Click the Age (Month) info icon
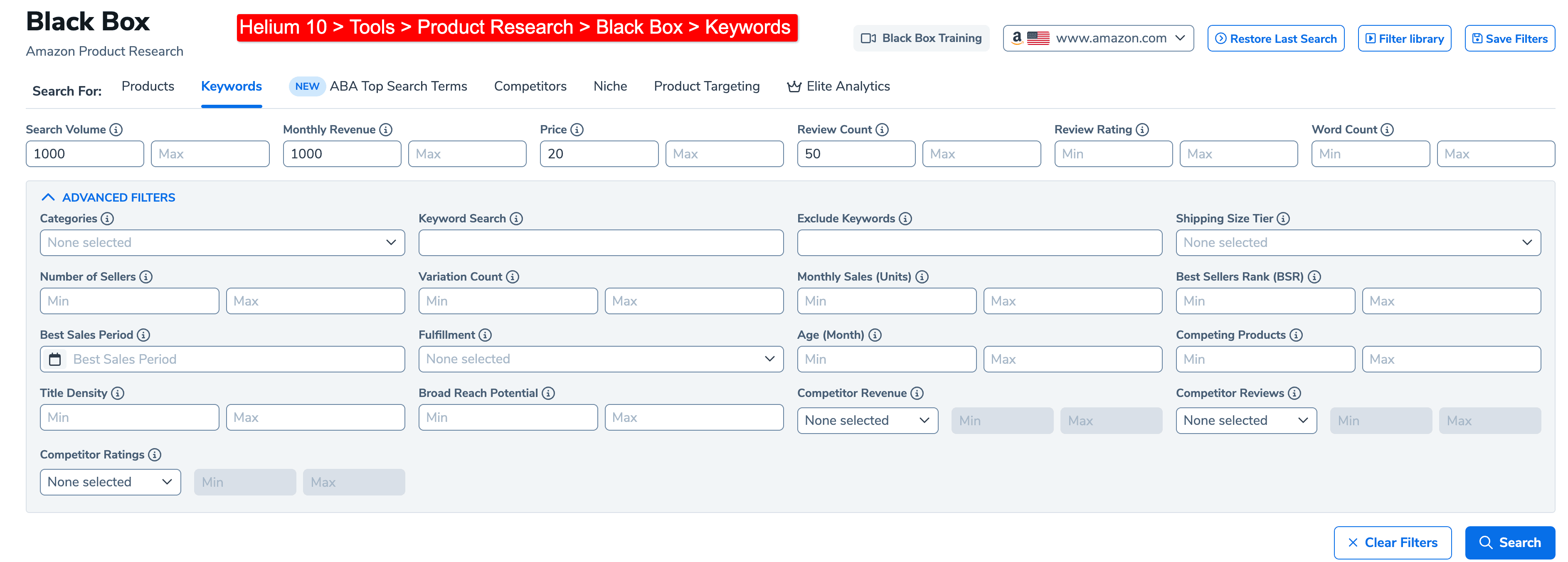1568x562 pixels. coord(875,335)
